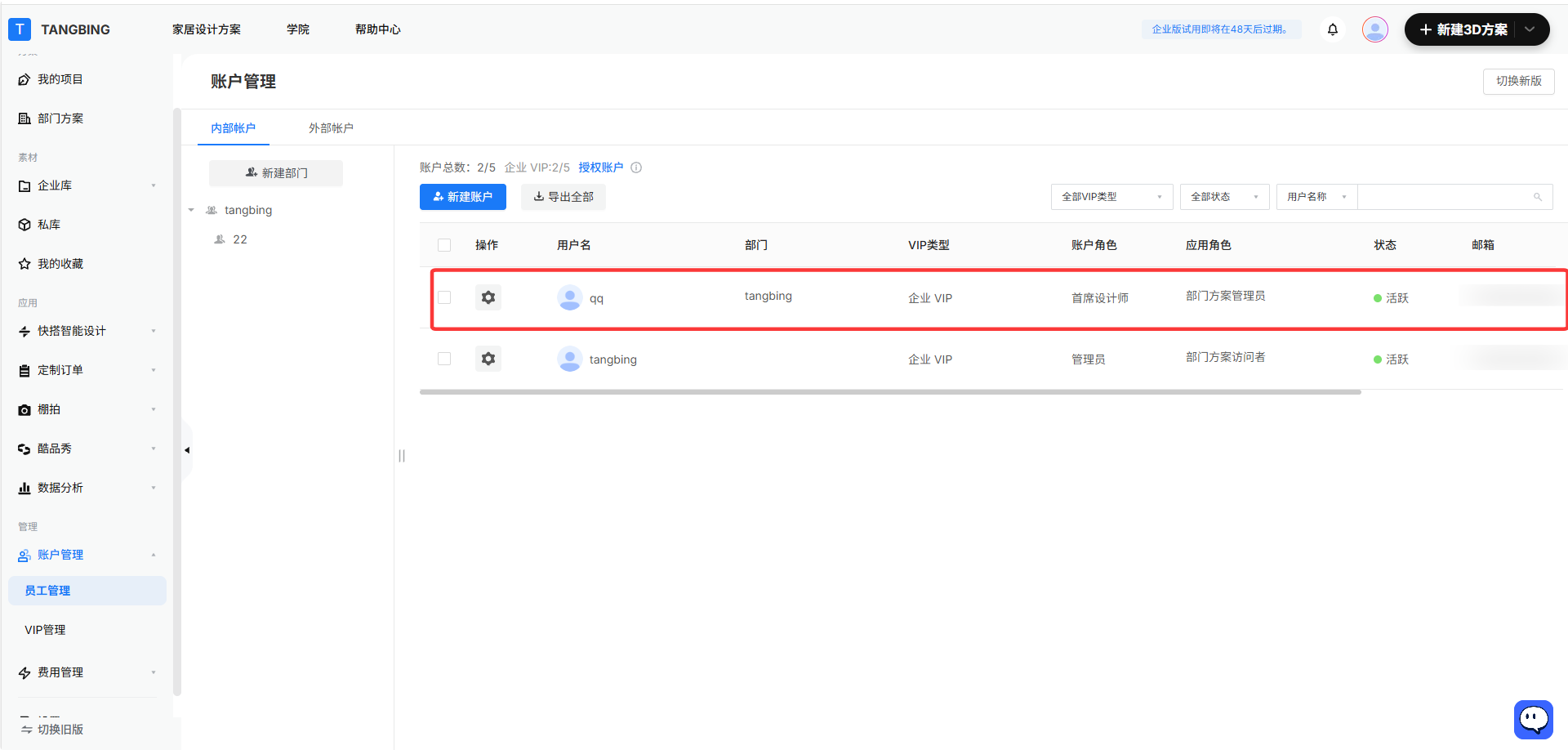Switch to 内部帐户 tab
This screenshot has height=750, width=1568.
[233, 128]
